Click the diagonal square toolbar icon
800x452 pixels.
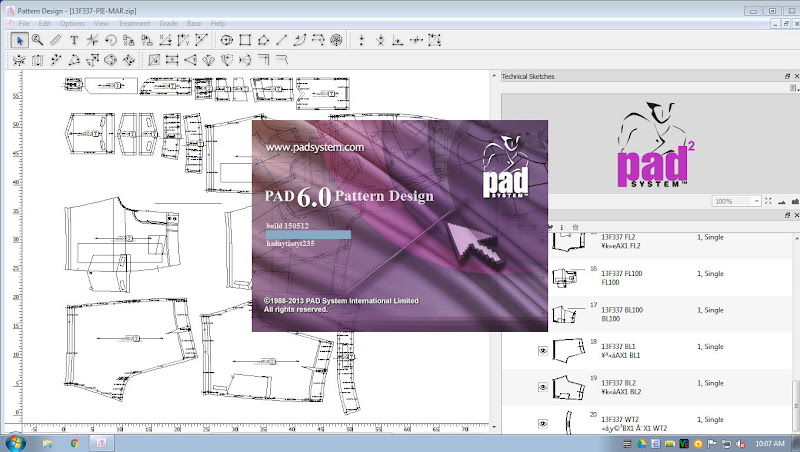pos(154,60)
